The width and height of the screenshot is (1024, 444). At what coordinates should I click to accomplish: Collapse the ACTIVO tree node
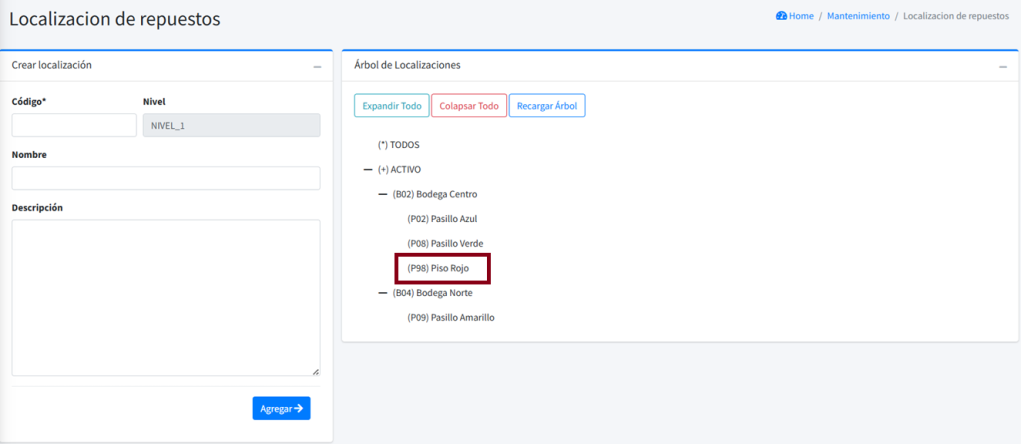(369, 170)
